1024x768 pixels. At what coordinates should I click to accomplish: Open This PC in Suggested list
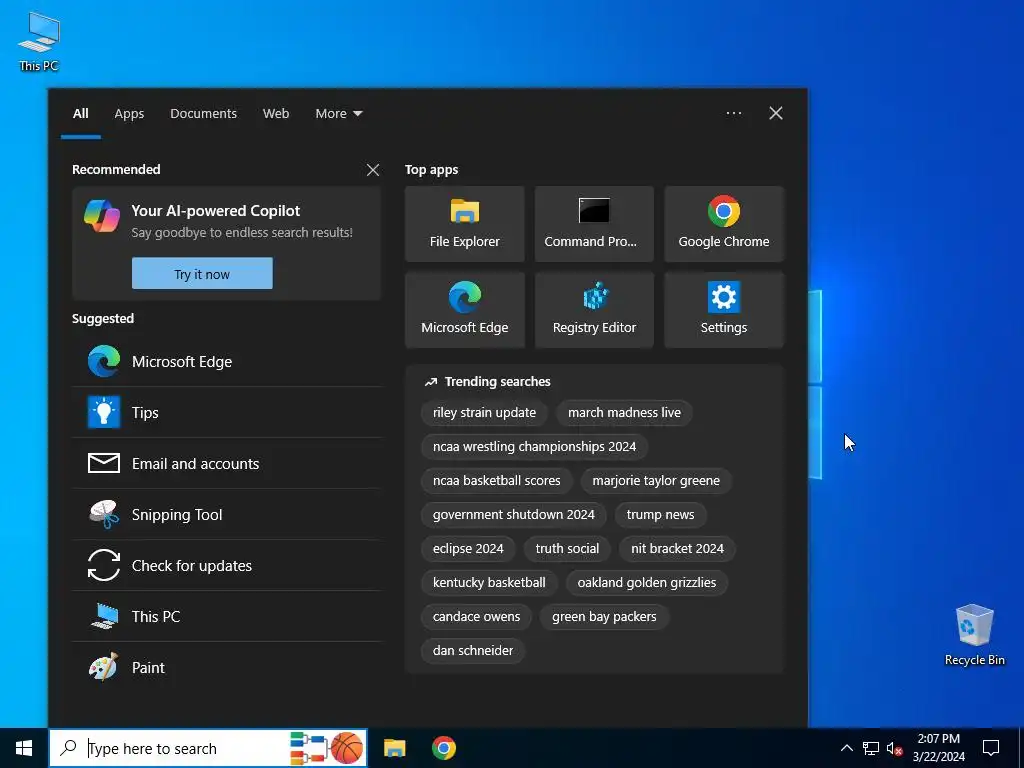point(227,616)
